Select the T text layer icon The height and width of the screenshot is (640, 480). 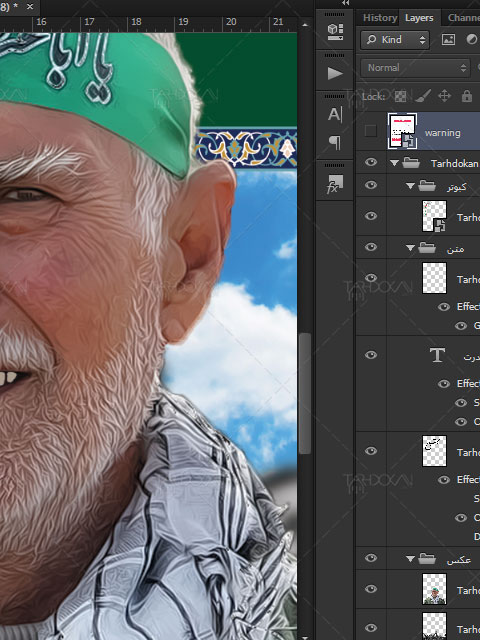click(437, 355)
